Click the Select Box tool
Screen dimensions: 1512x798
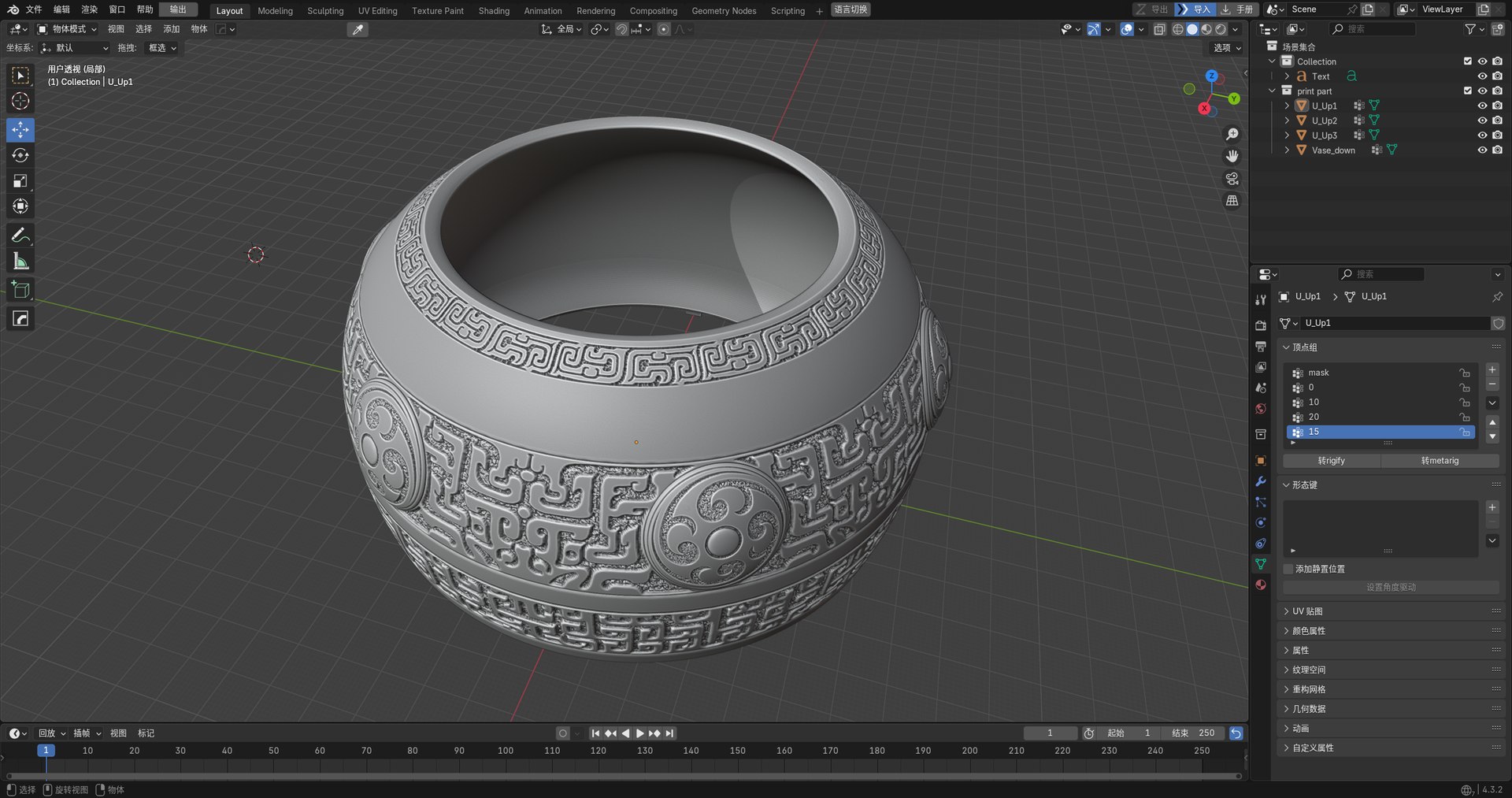click(x=20, y=75)
